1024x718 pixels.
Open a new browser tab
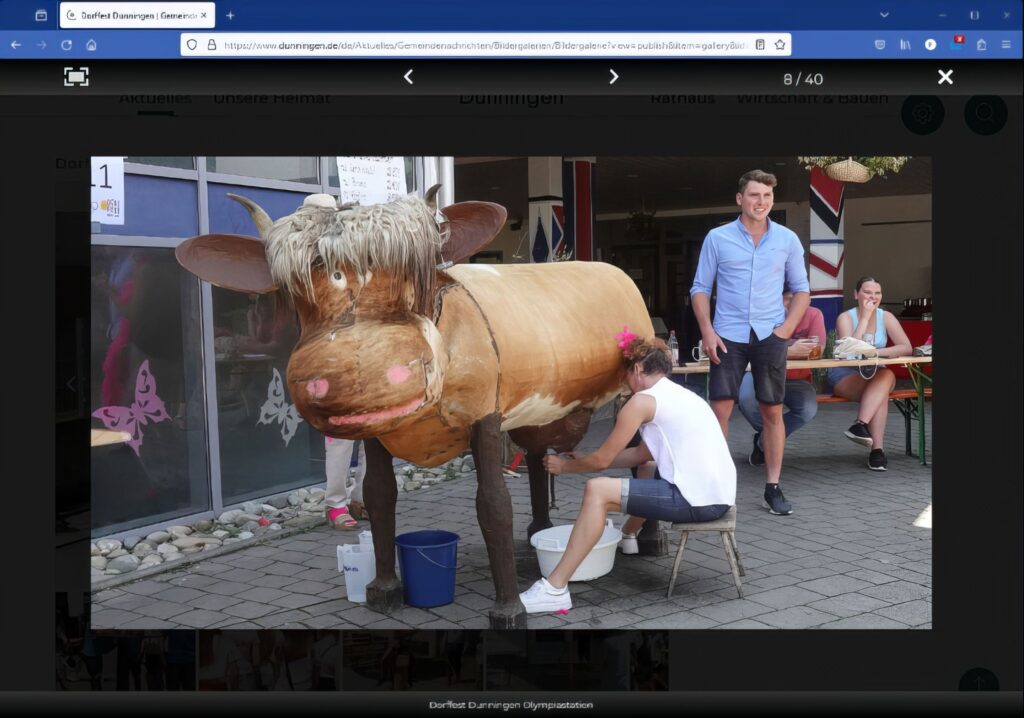(230, 16)
